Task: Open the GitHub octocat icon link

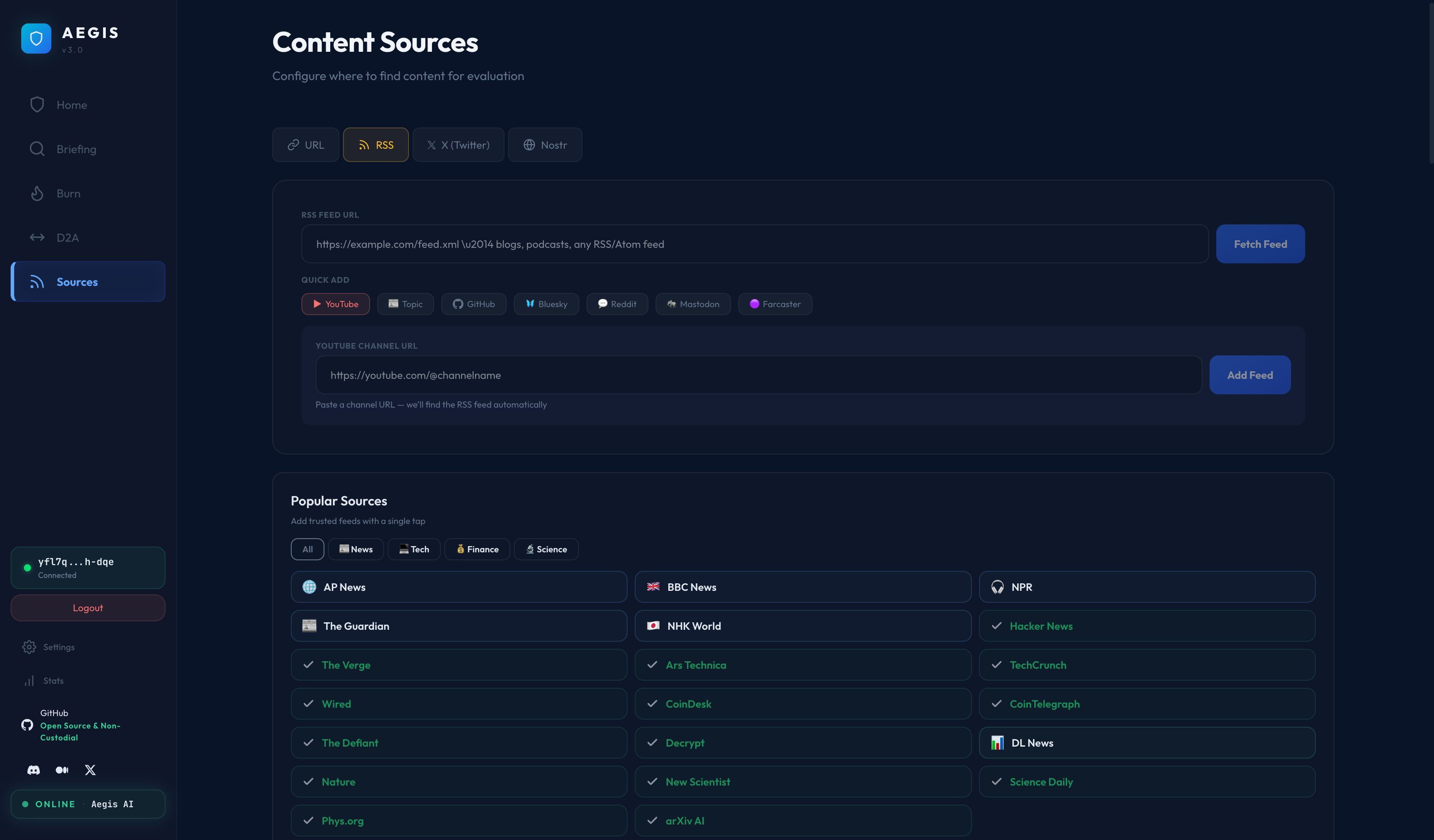Action: click(x=27, y=724)
